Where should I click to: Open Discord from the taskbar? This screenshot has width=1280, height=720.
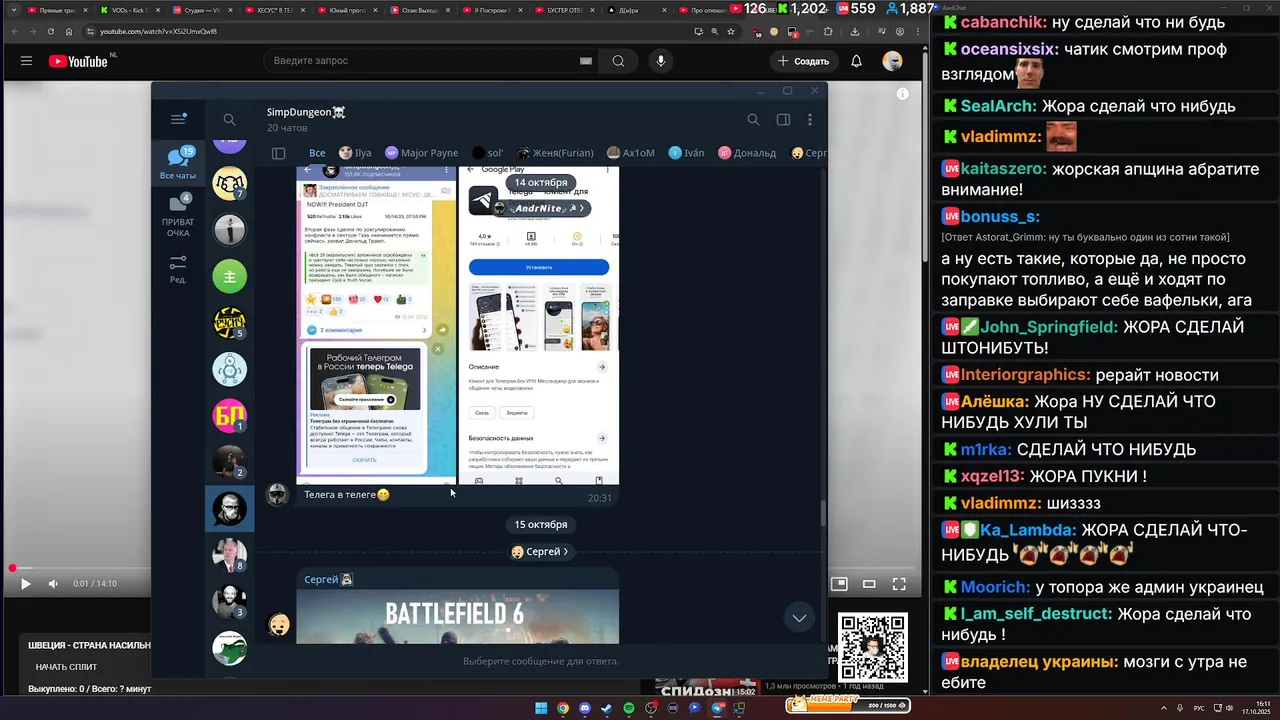pos(585,708)
